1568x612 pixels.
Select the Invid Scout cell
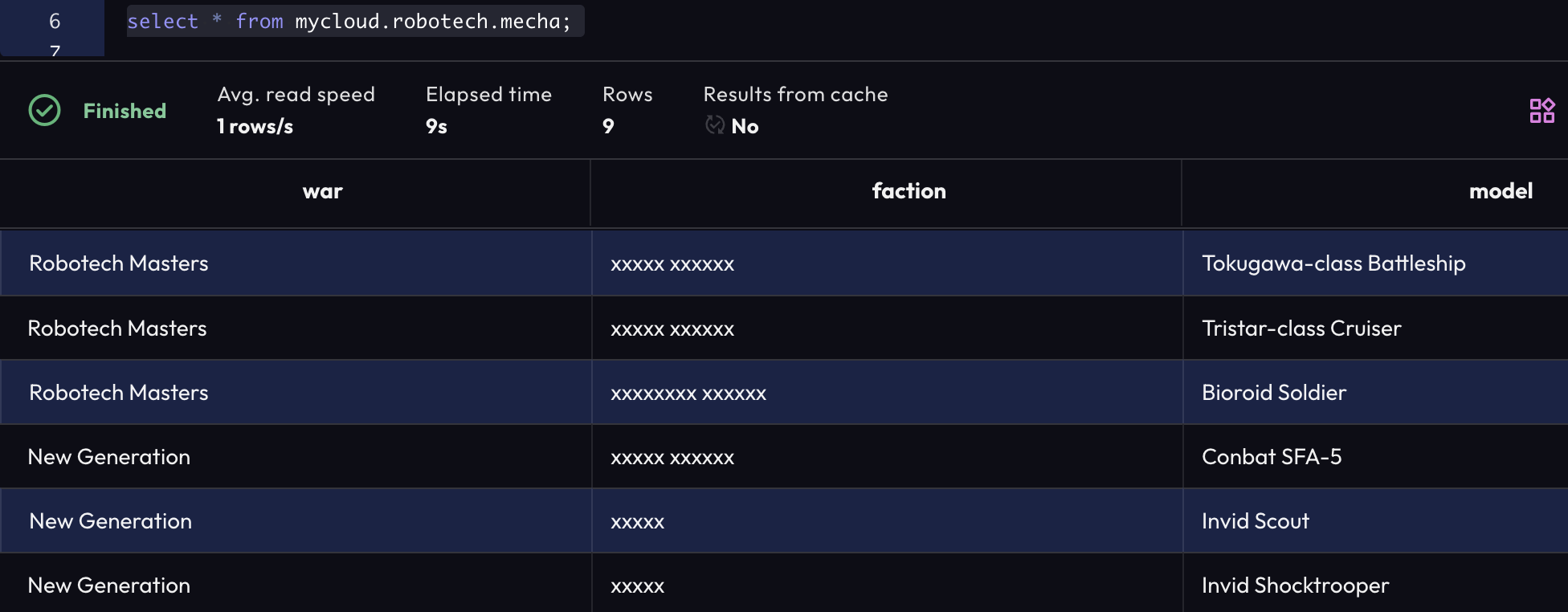point(1256,521)
